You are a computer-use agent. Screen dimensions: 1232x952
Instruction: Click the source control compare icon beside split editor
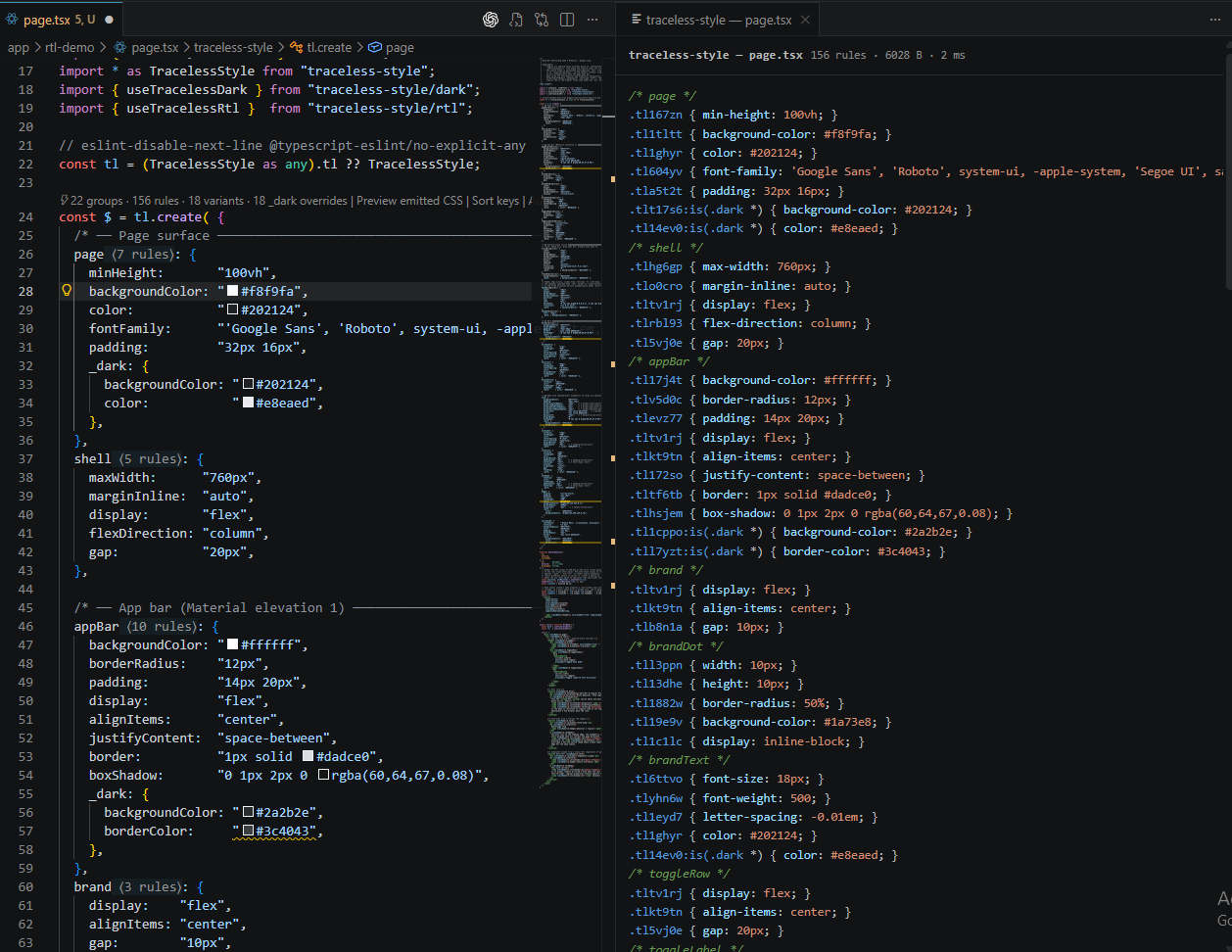click(542, 20)
